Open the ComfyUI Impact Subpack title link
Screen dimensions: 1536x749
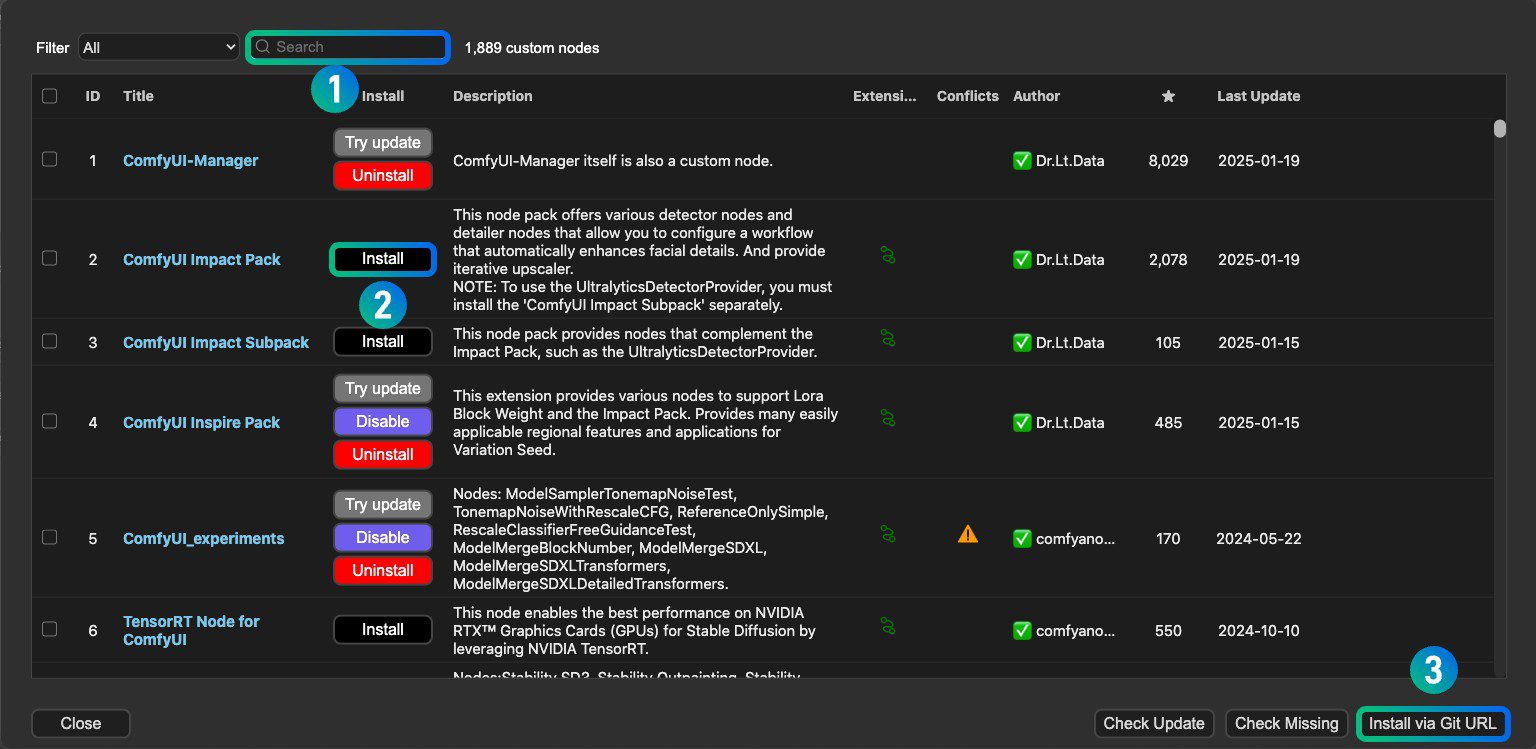click(x=216, y=342)
